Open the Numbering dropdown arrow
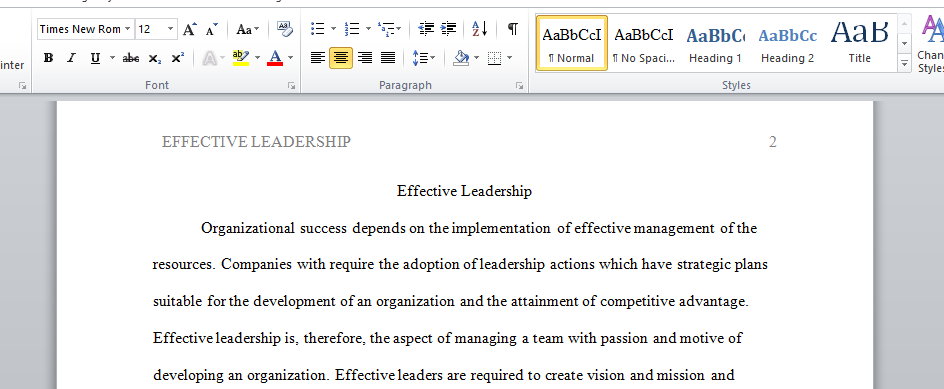 (x=367, y=28)
